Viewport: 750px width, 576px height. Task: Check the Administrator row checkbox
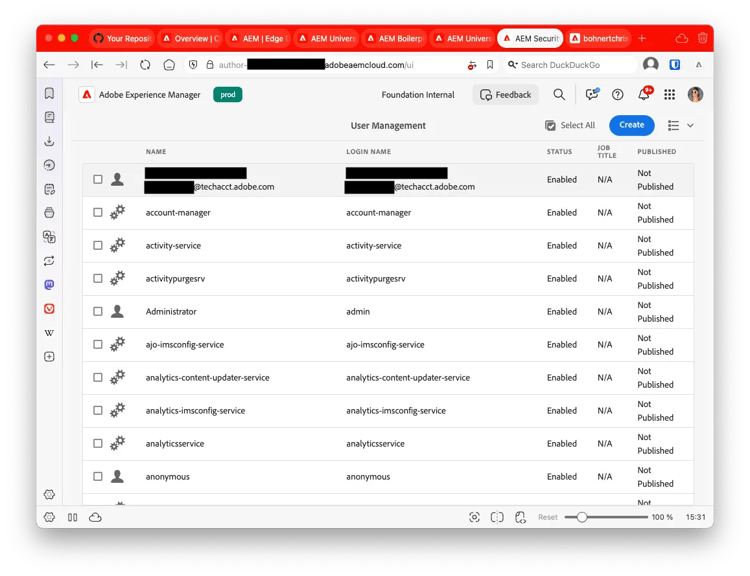tap(98, 311)
